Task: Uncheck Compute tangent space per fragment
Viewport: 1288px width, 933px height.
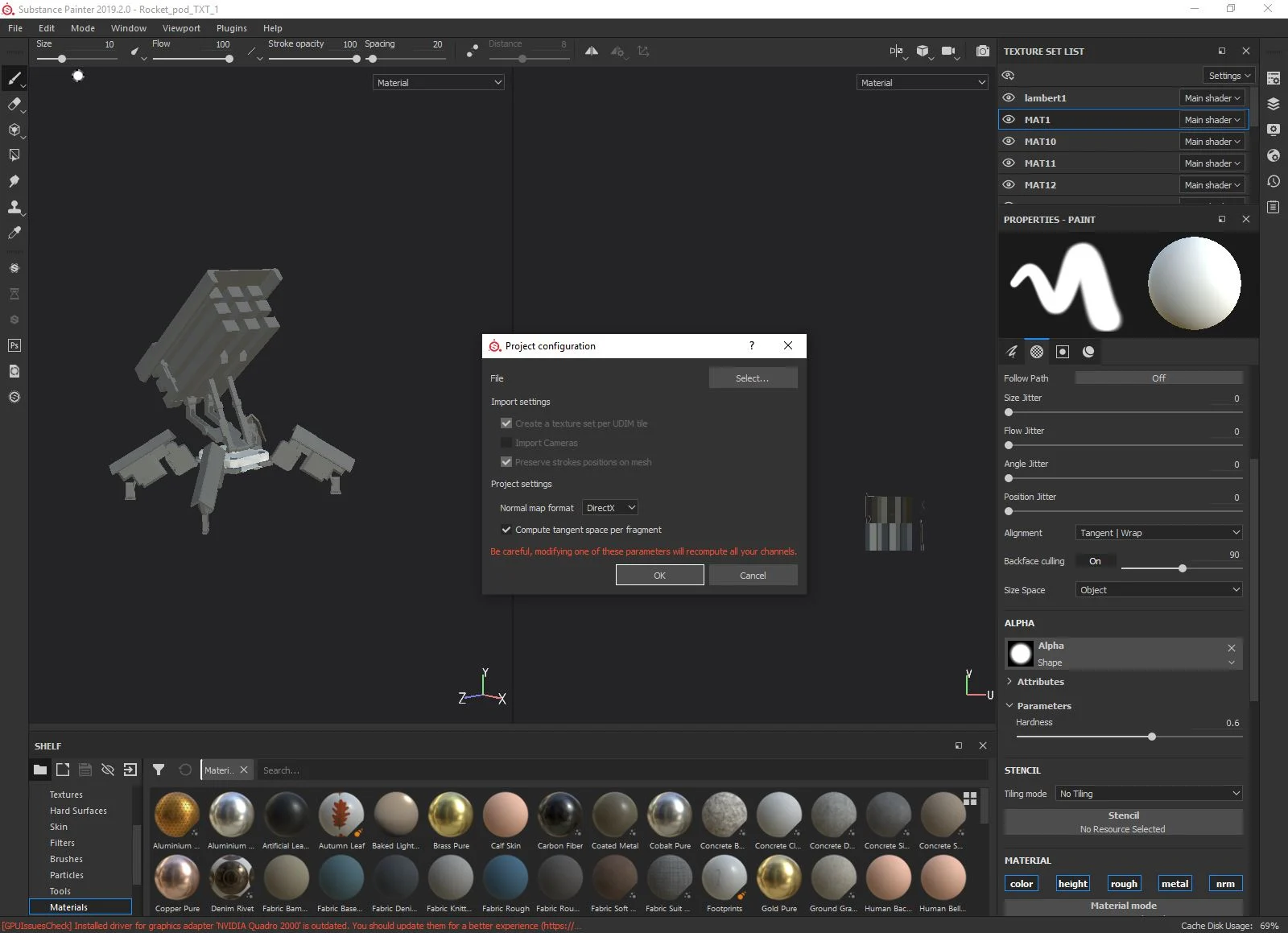Action: pos(506,530)
